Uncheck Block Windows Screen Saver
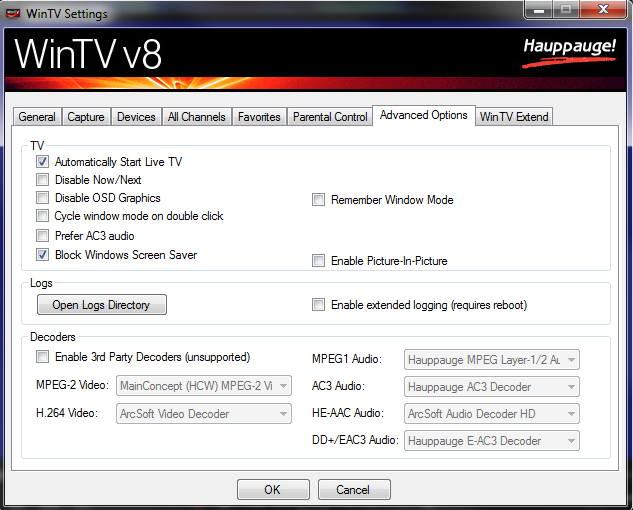The height and width of the screenshot is (510, 633). (x=42, y=254)
